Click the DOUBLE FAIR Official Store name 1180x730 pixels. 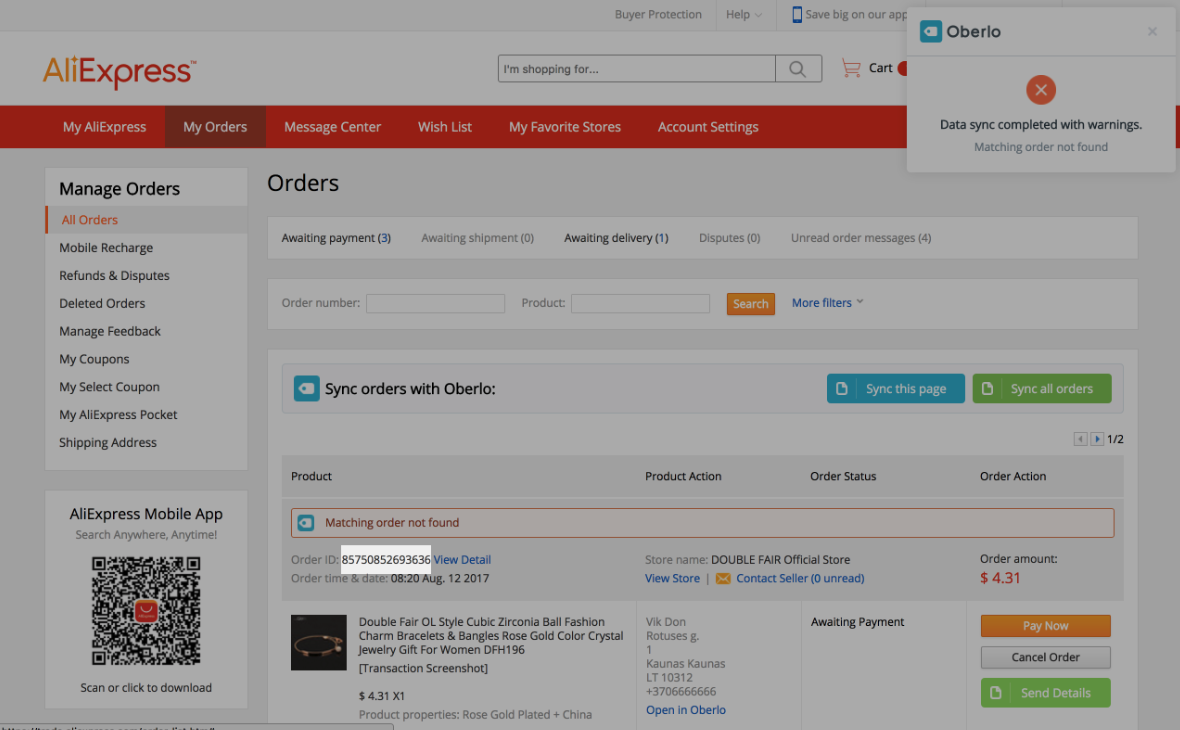pos(780,560)
